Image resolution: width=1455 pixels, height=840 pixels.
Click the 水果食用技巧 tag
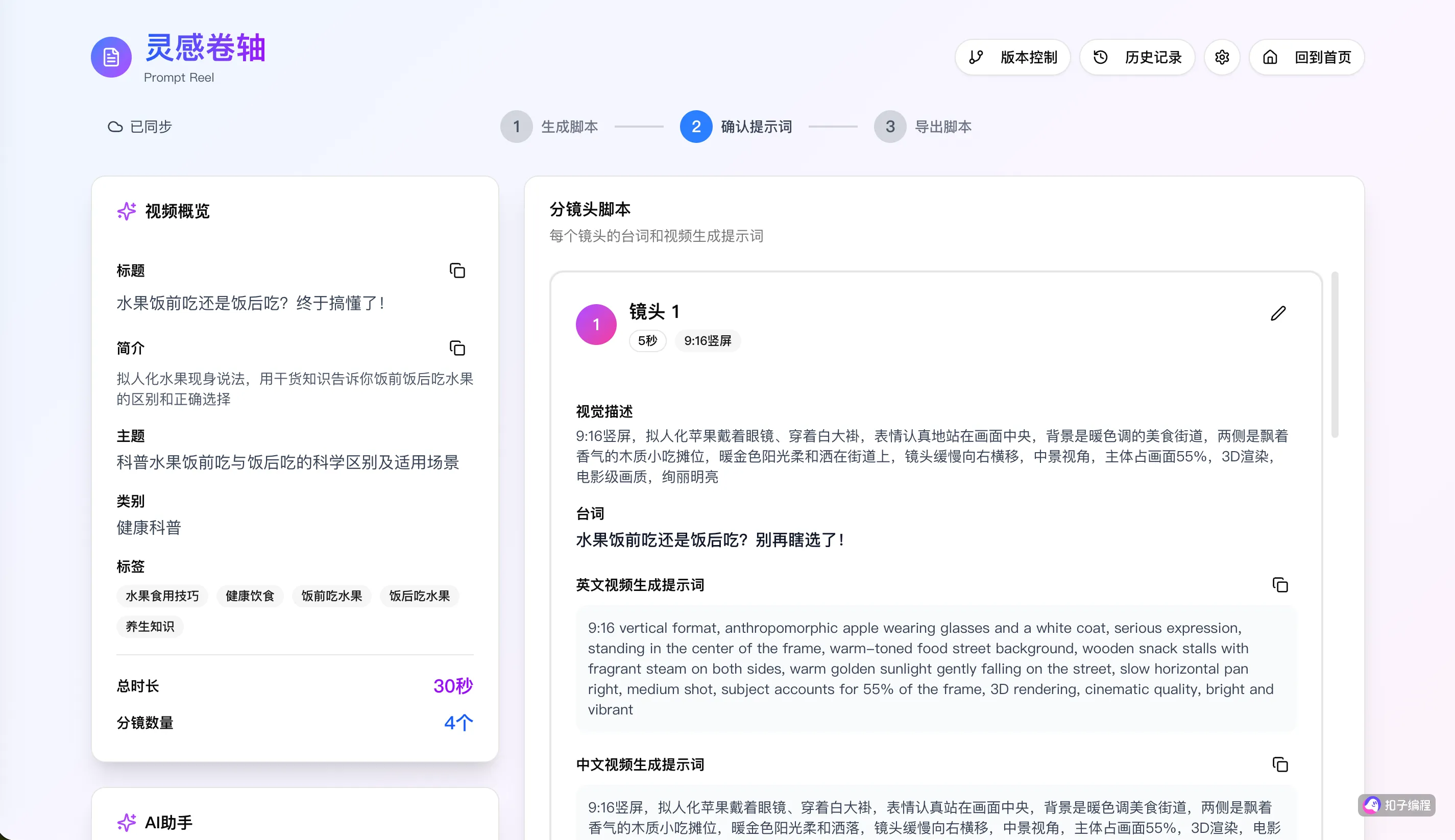[x=162, y=596]
